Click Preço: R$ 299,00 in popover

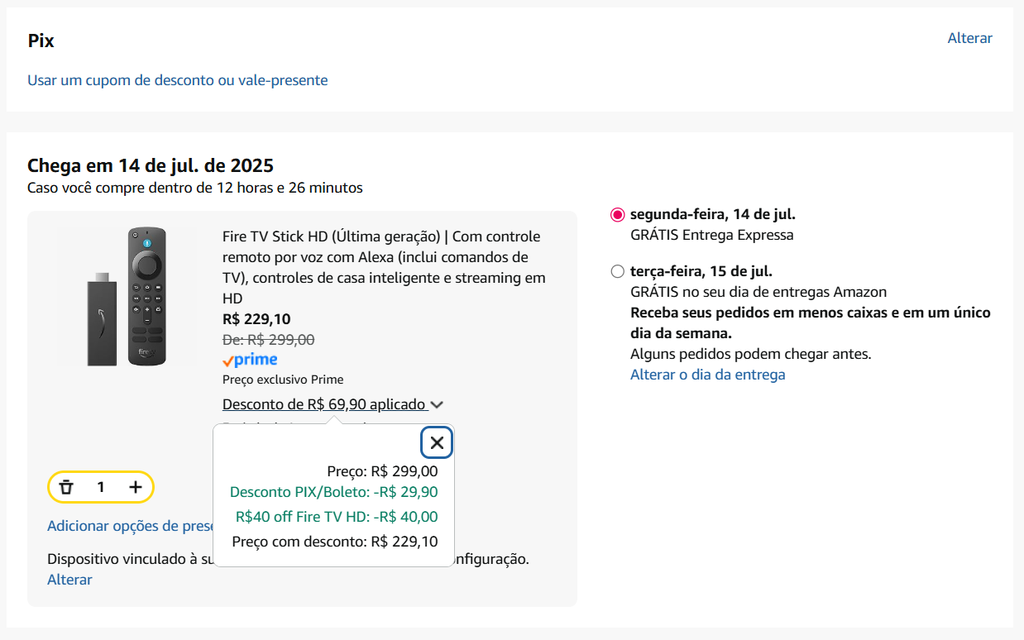[x=383, y=472]
